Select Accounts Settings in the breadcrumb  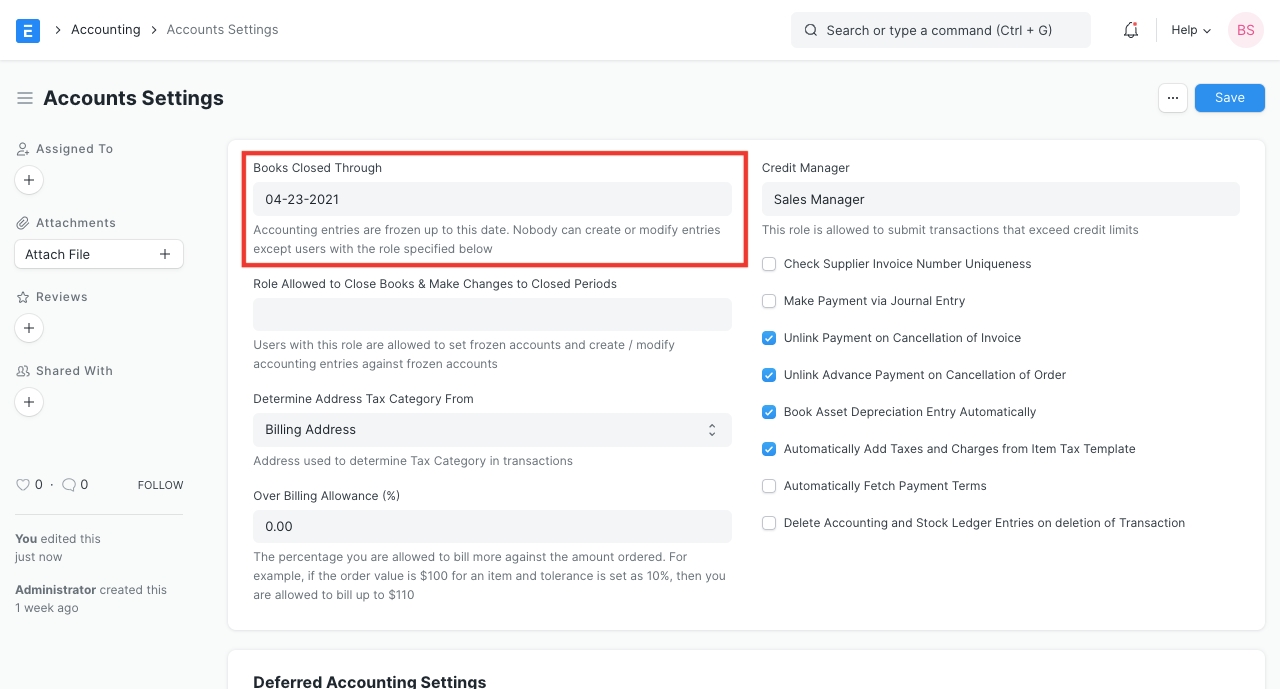(x=222, y=30)
